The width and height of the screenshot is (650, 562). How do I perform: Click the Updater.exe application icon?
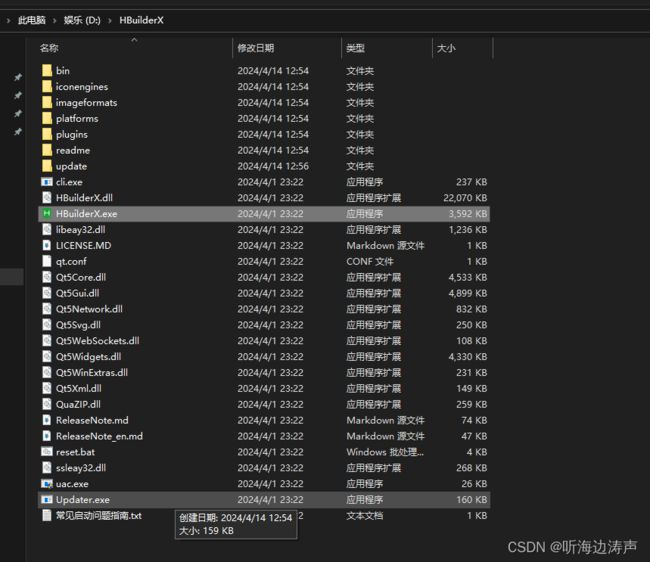pos(47,499)
